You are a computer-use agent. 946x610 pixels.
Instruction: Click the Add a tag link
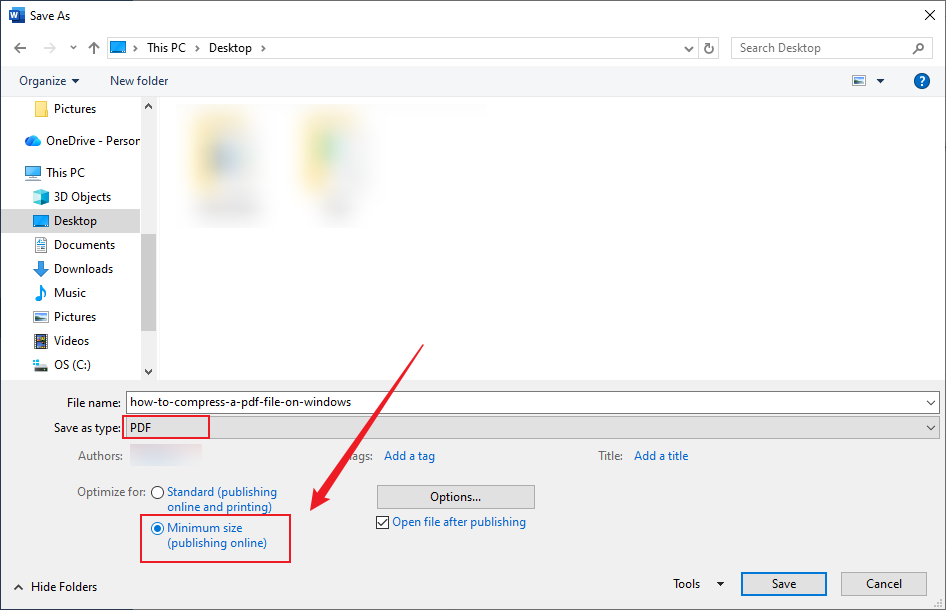409,455
